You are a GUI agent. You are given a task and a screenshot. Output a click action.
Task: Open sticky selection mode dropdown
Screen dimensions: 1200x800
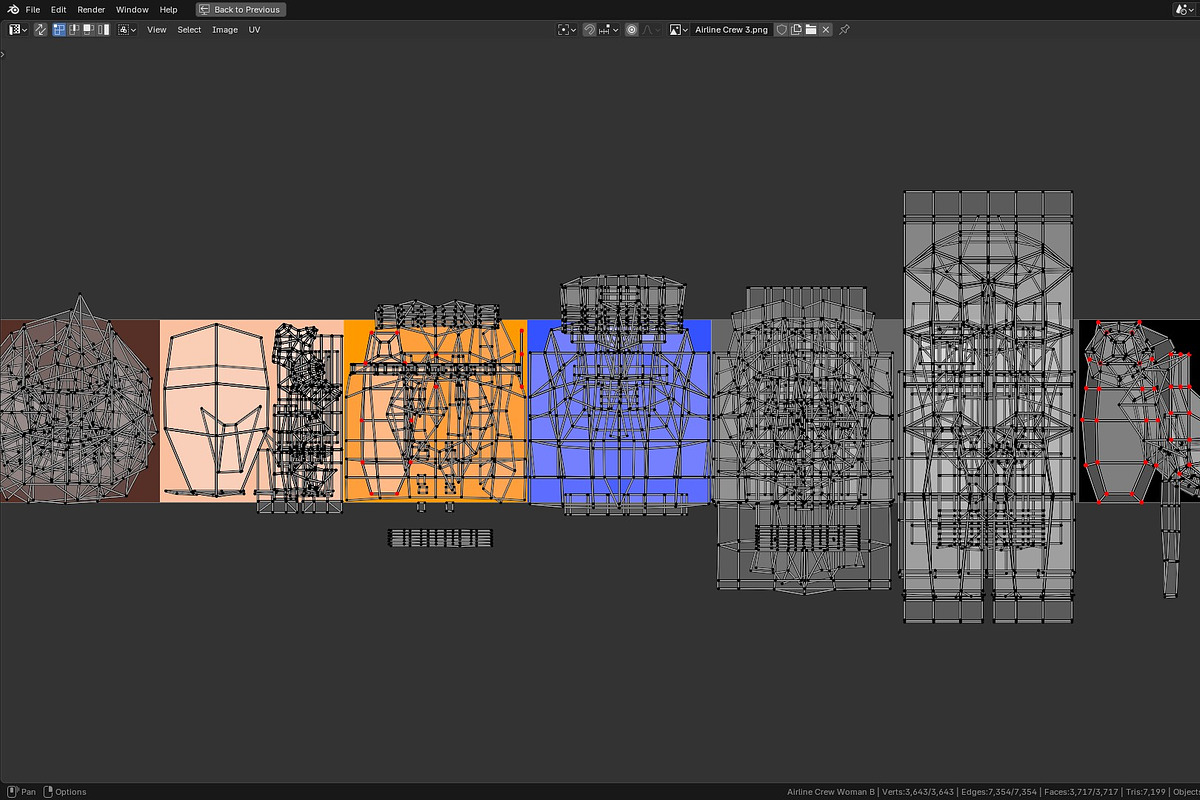pyautogui.click(x=127, y=30)
